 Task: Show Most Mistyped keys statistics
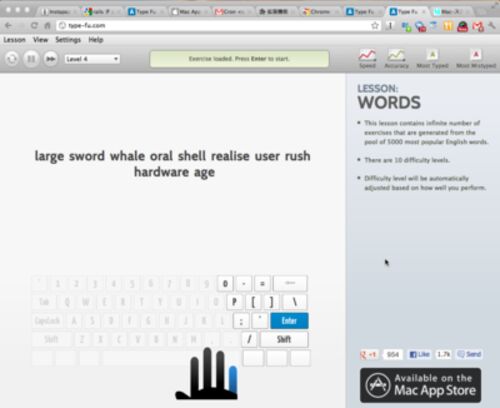tap(476, 59)
